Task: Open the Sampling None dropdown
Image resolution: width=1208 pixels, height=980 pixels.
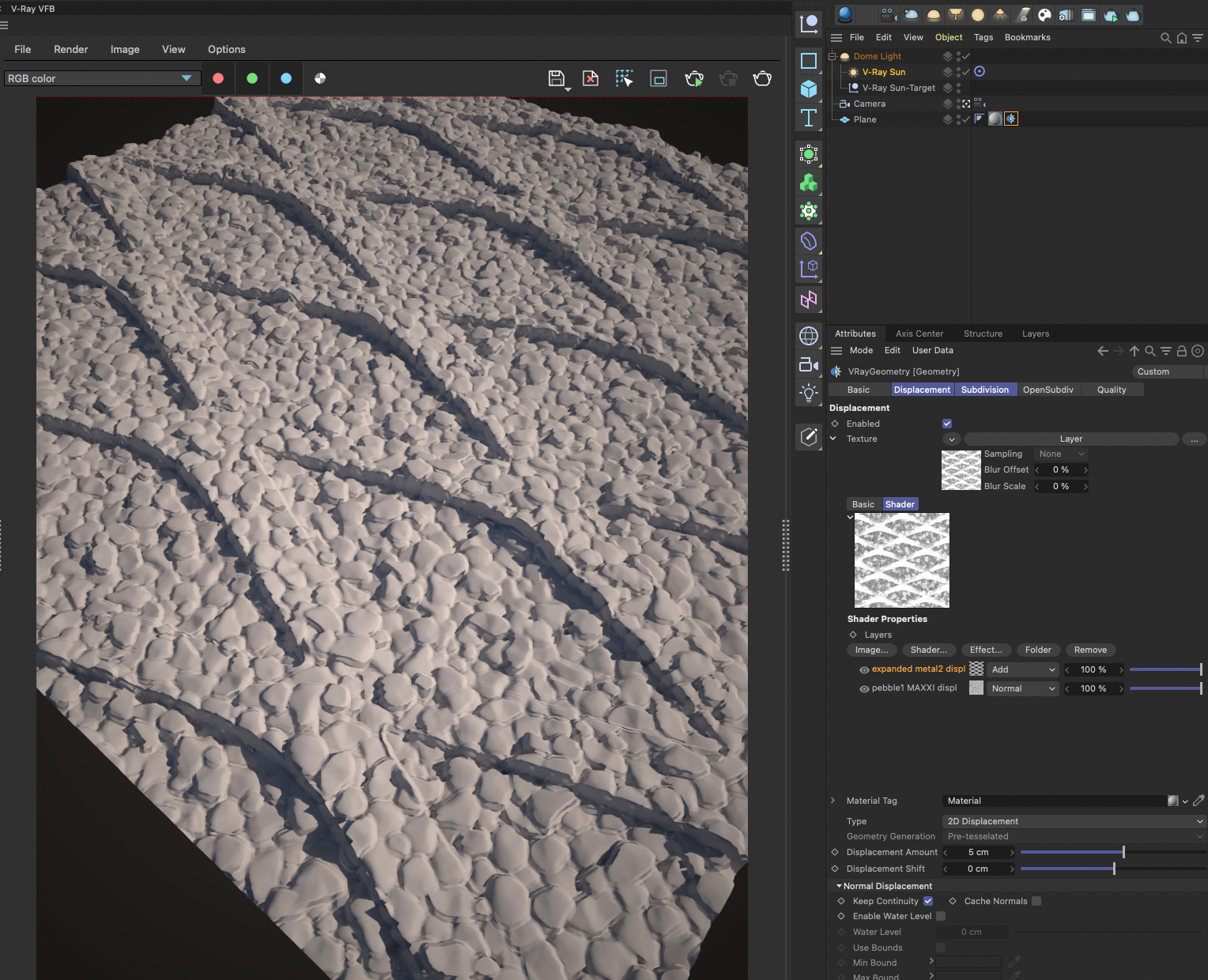Action: coord(1062,454)
